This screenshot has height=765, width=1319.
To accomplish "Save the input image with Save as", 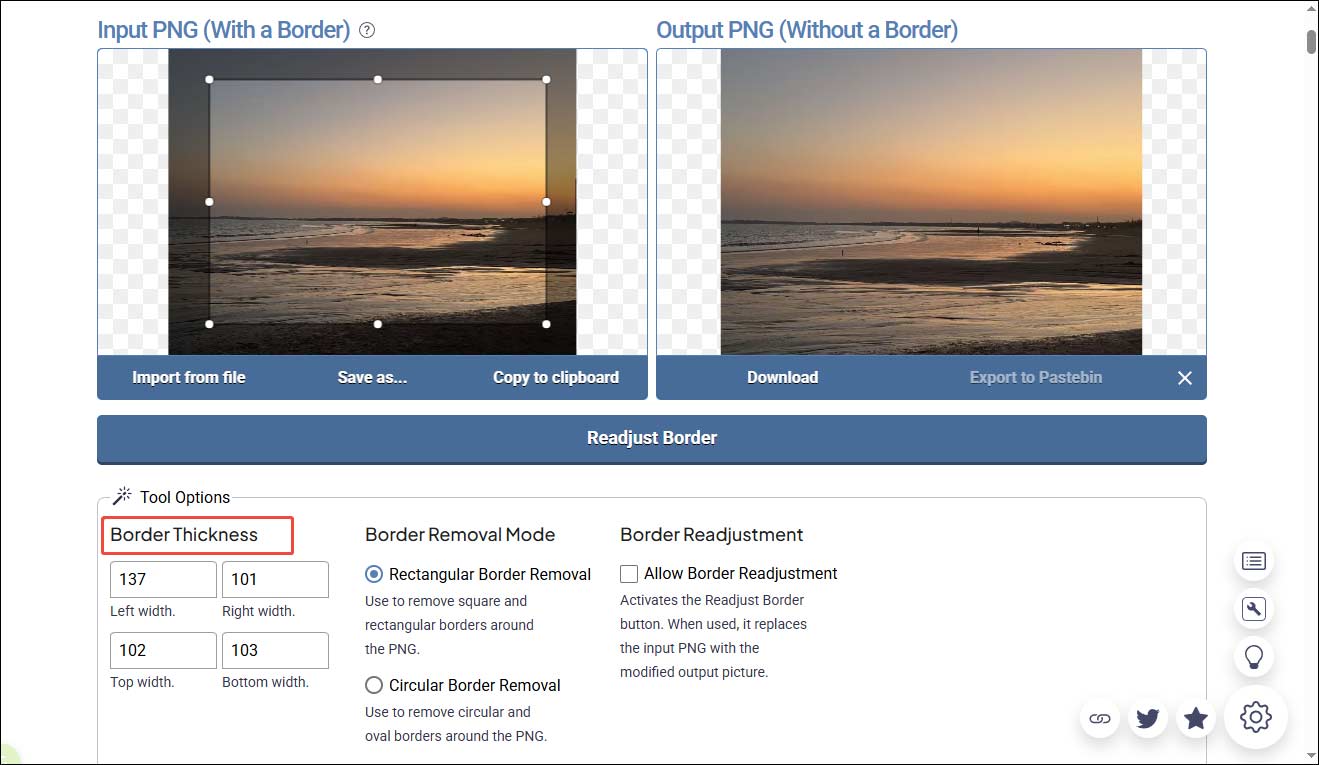I will point(372,377).
